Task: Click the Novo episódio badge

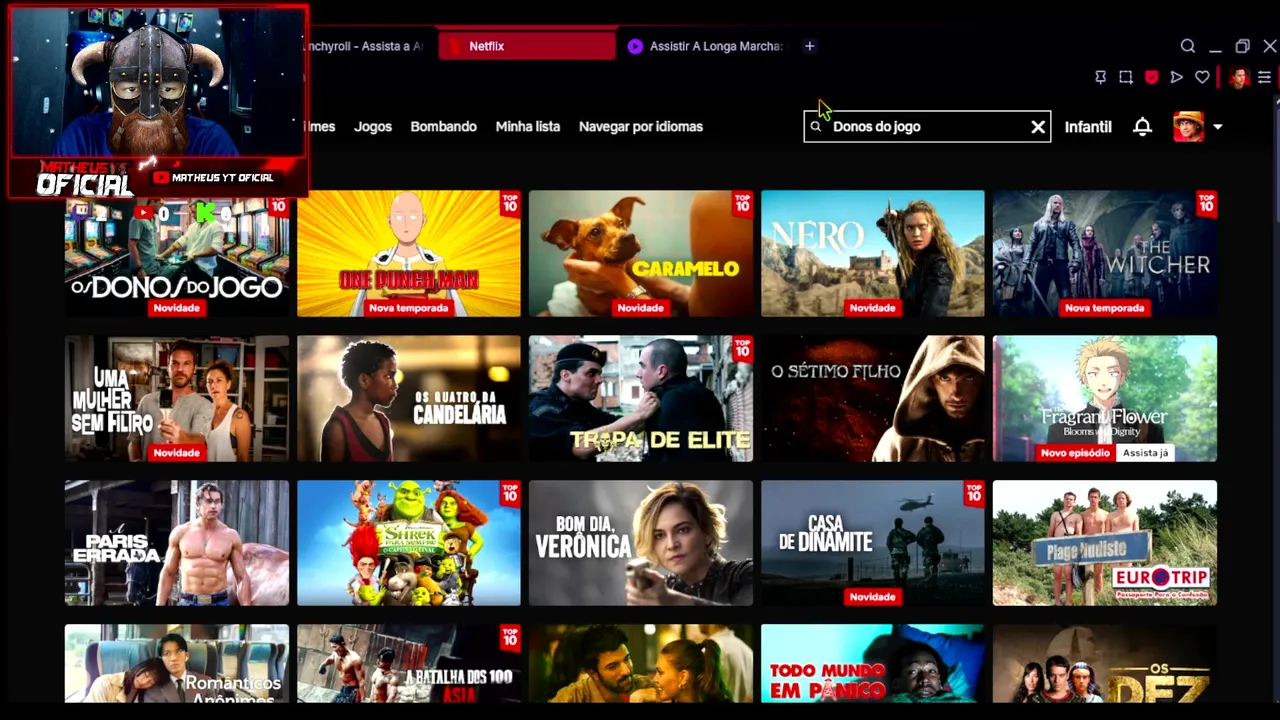Action: [1075, 453]
